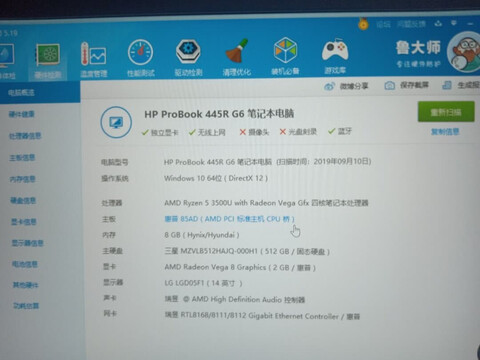This screenshot has height=360, width=480.
Task: Click the upload tray icon in title bar
Action: (438, 24)
